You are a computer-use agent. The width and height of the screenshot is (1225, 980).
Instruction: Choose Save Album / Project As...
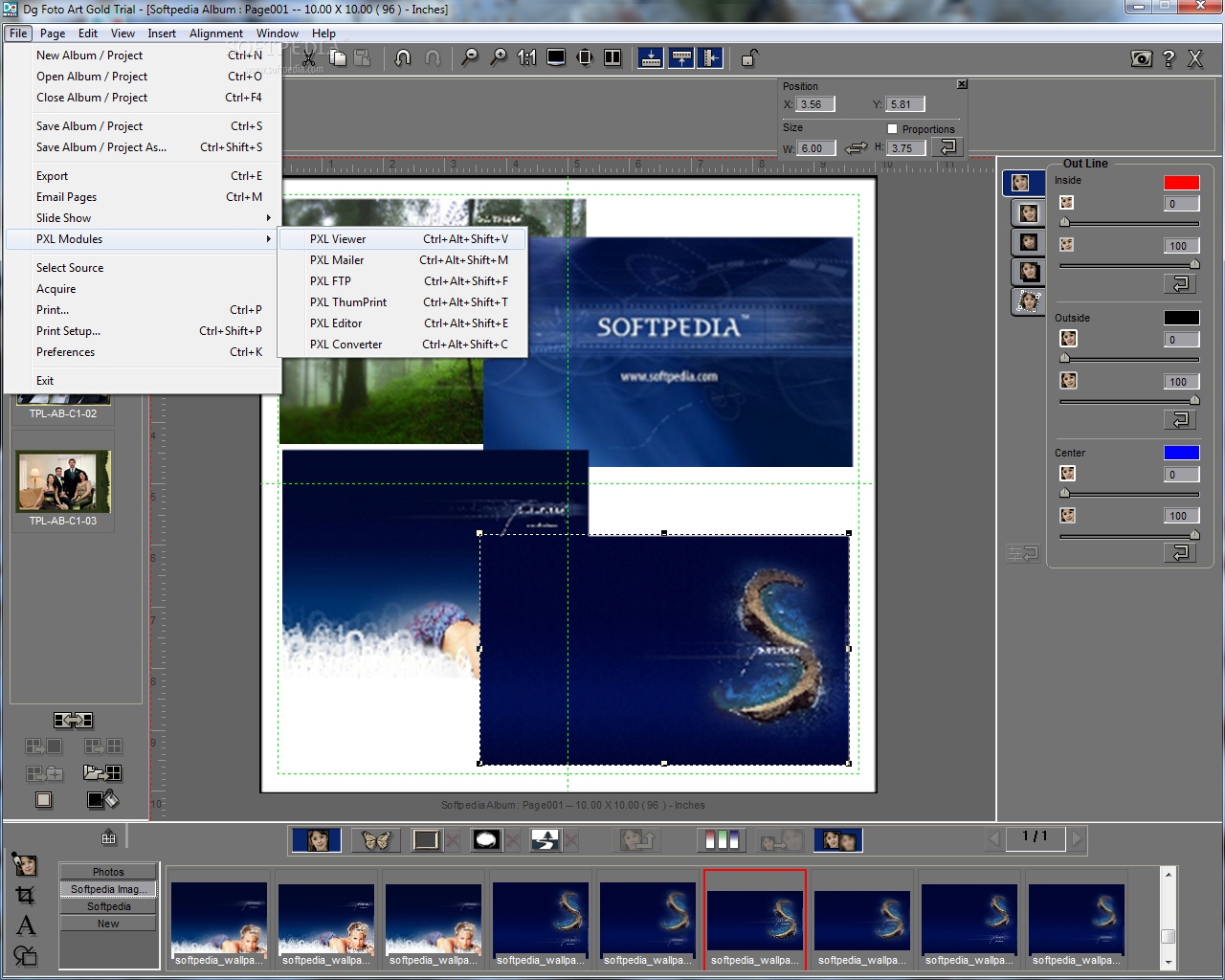(143, 147)
